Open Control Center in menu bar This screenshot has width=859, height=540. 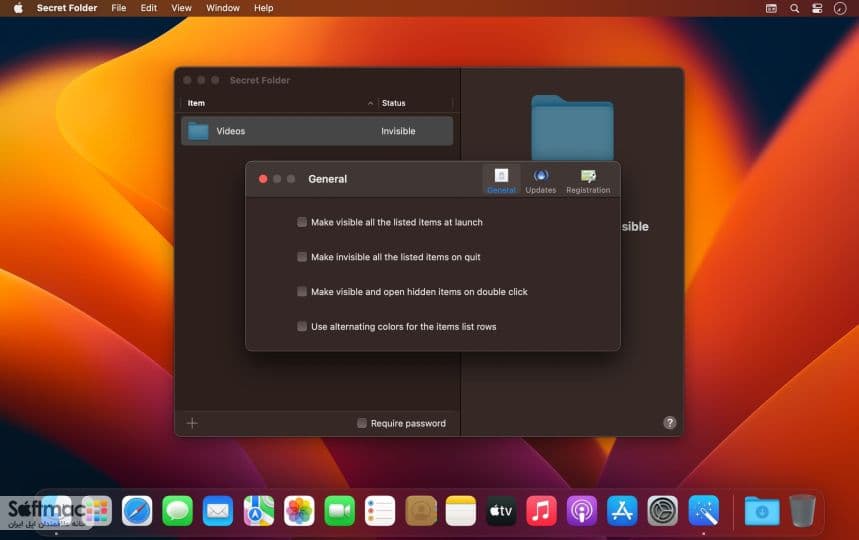coord(817,8)
